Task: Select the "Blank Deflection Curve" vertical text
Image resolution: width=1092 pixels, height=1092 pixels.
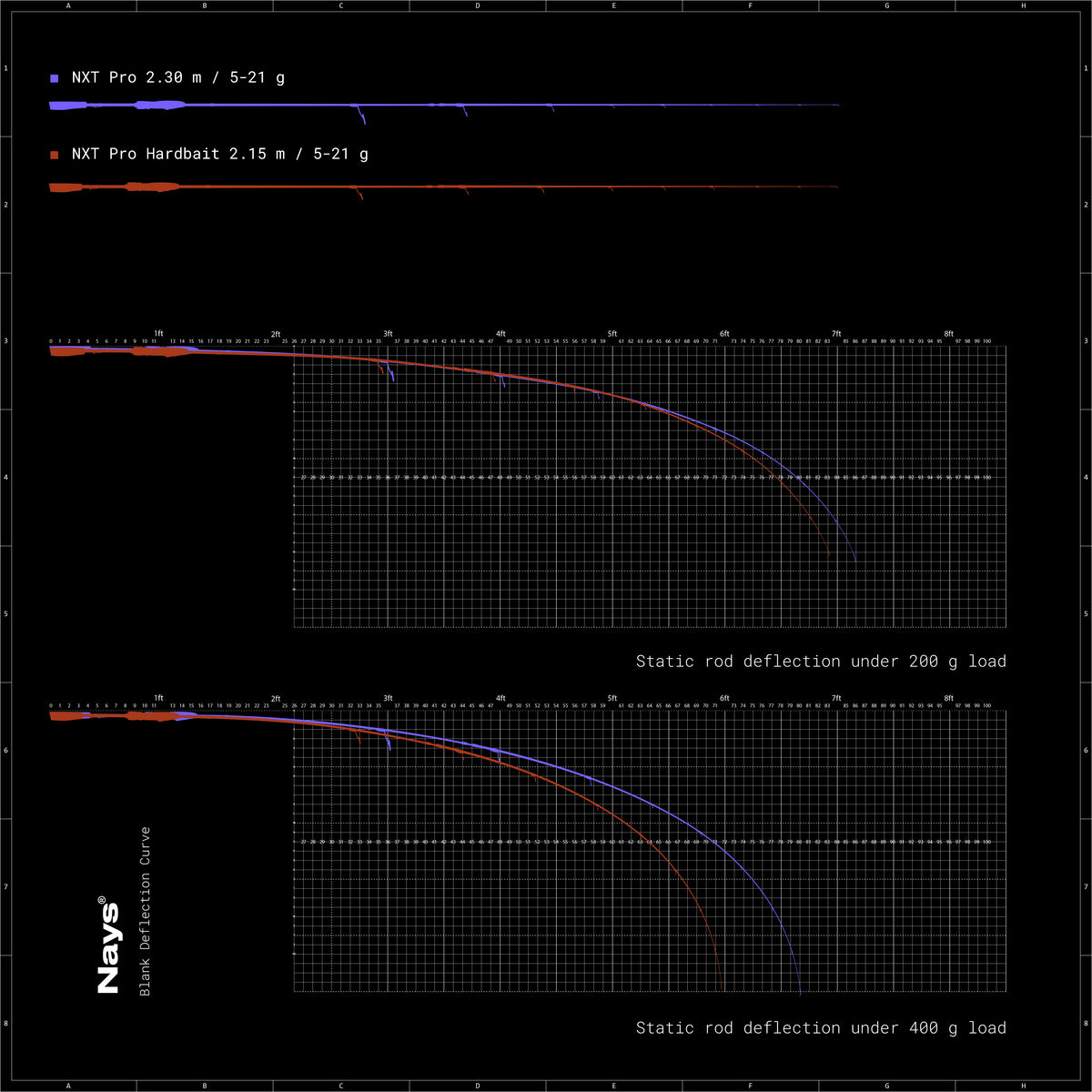Action: coord(146,911)
